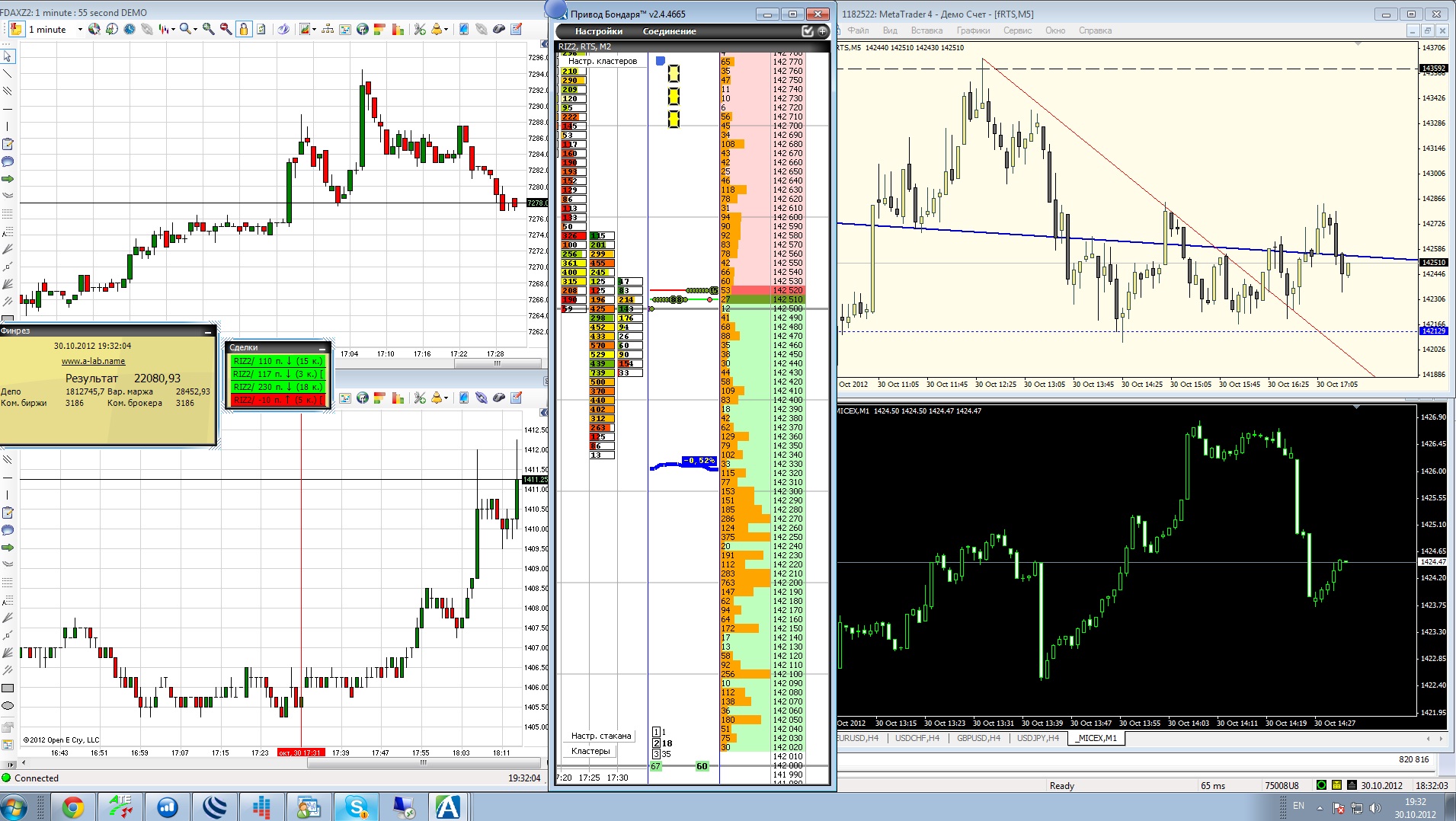This screenshot has width=1456, height=821.
Task: Click the globe chart icon in top toolbar
Action: [x=363, y=30]
